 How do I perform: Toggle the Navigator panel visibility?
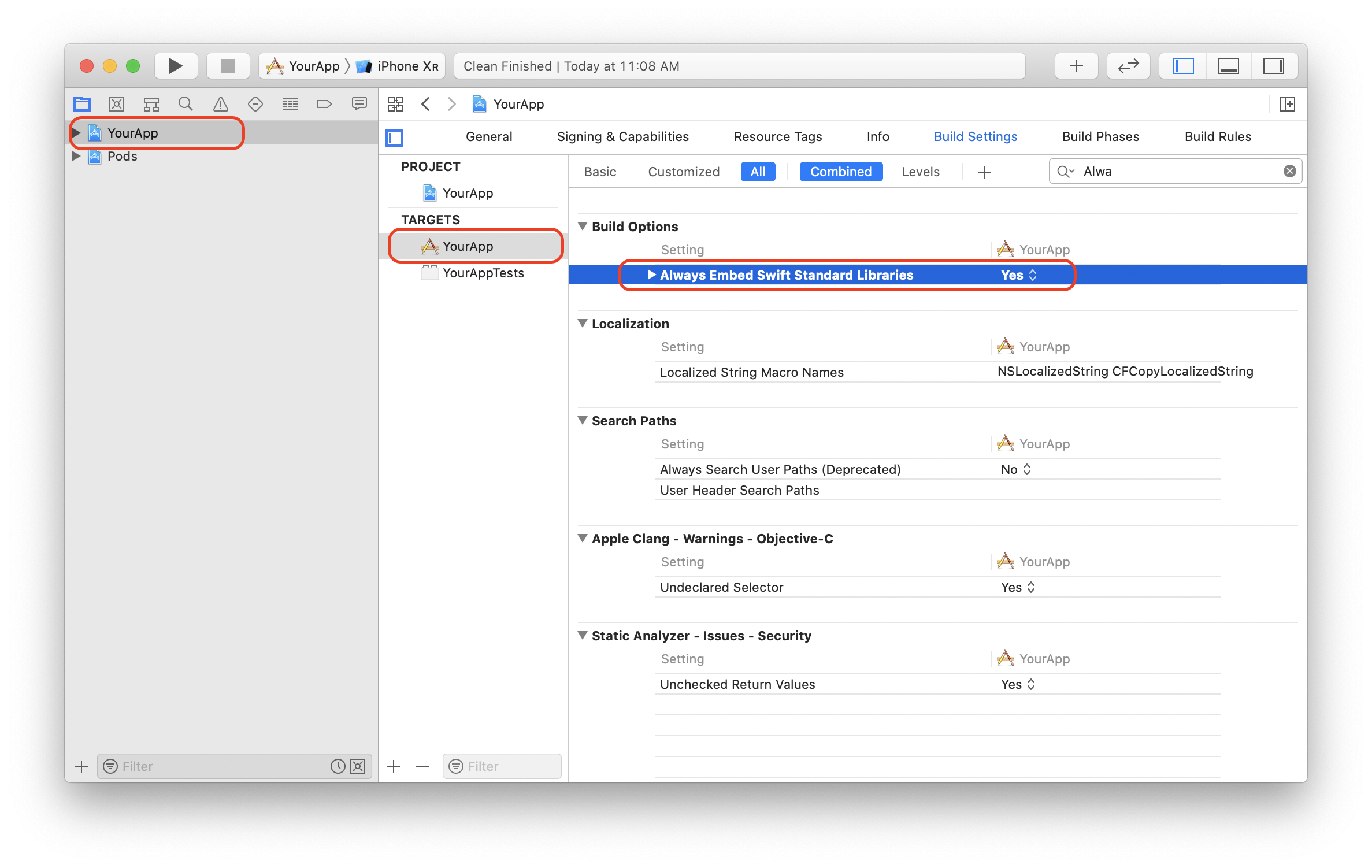(1183, 66)
